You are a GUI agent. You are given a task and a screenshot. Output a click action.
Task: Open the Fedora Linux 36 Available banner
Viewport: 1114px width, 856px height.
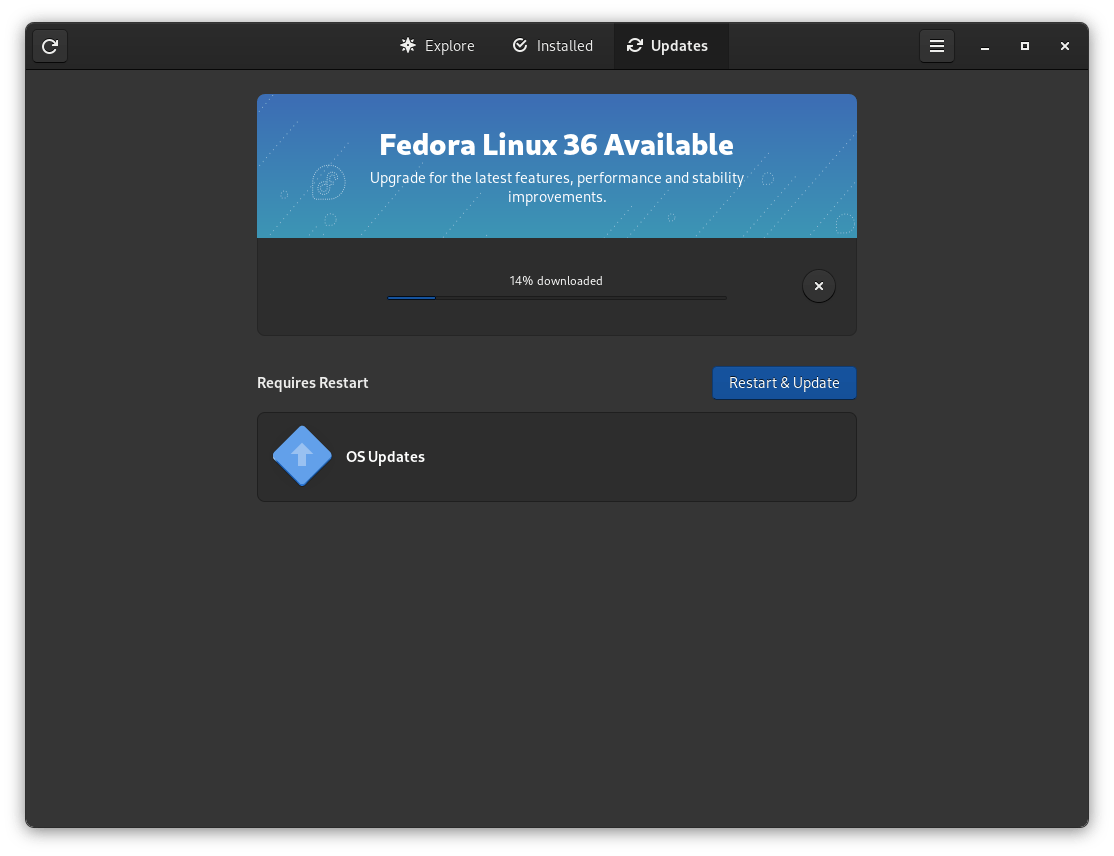tap(556, 165)
